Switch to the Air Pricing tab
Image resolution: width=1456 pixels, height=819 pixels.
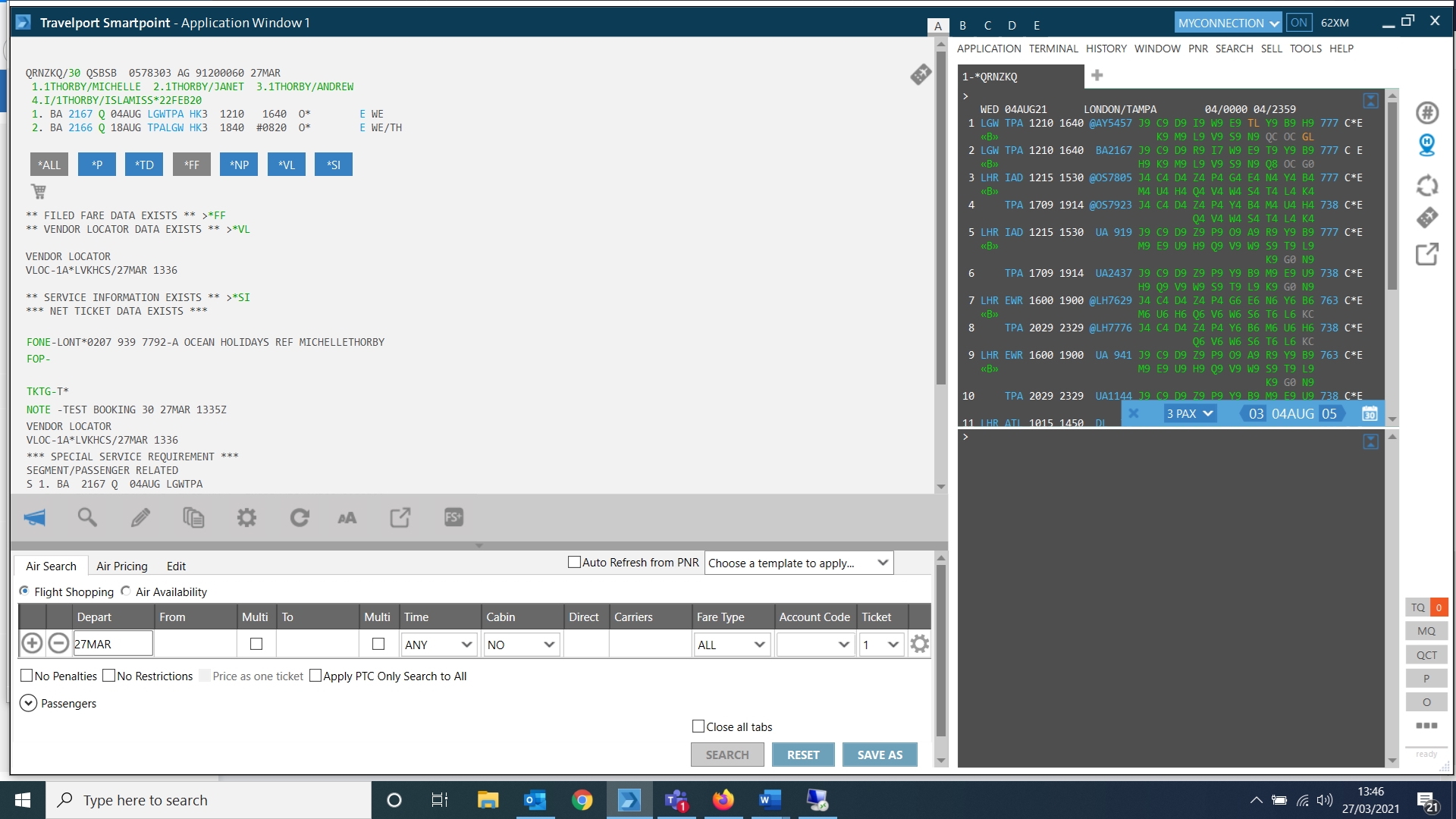[121, 566]
